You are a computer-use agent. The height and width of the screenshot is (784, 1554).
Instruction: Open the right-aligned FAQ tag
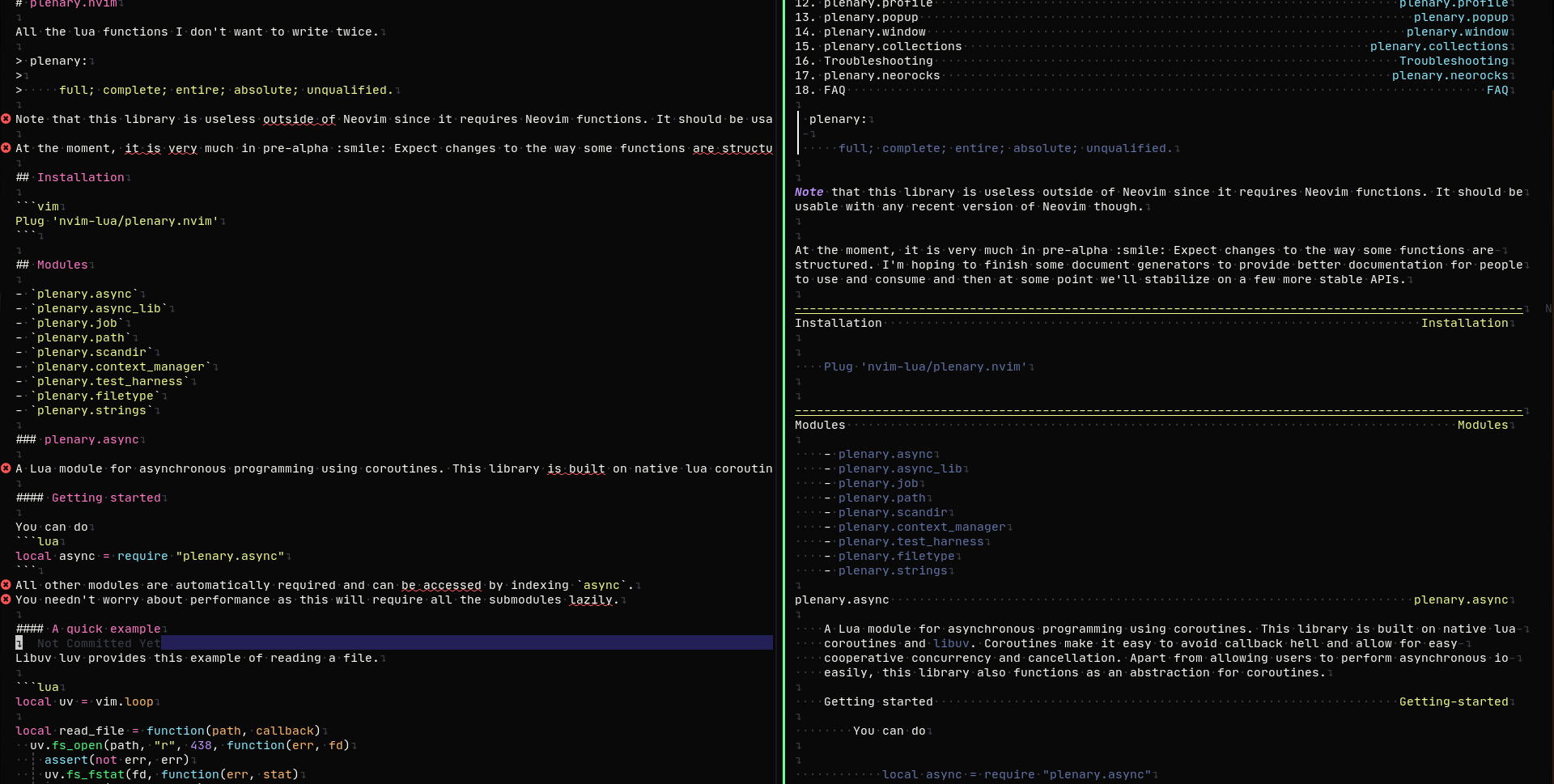coord(1497,90)
